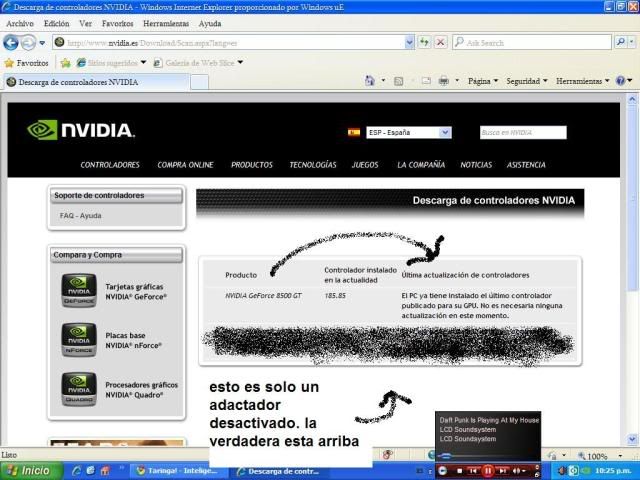
Task: Open the search provider dropdown arrow
Action: click(x=632, y=42)
